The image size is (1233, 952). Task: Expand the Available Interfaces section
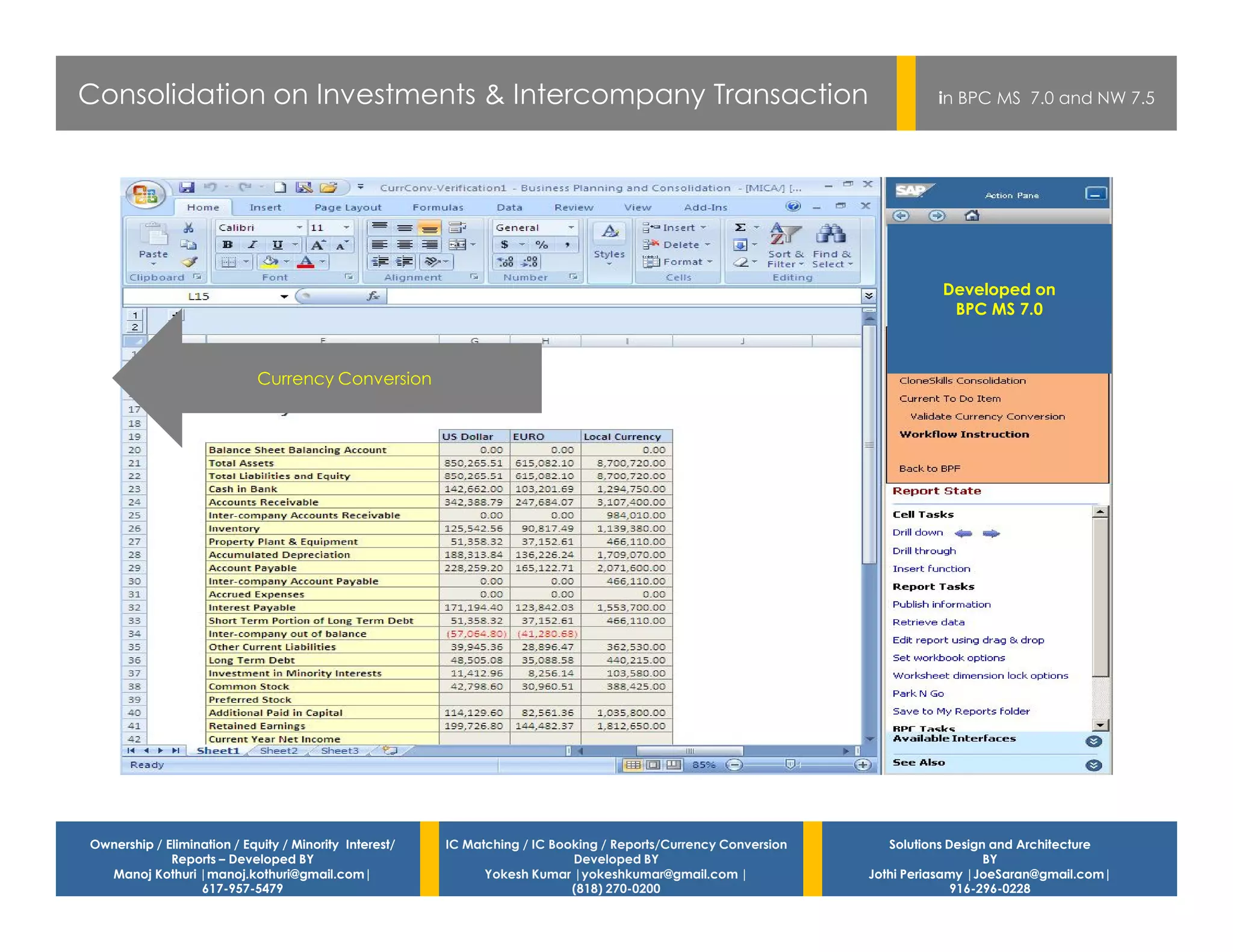[x=1093, y=741]
